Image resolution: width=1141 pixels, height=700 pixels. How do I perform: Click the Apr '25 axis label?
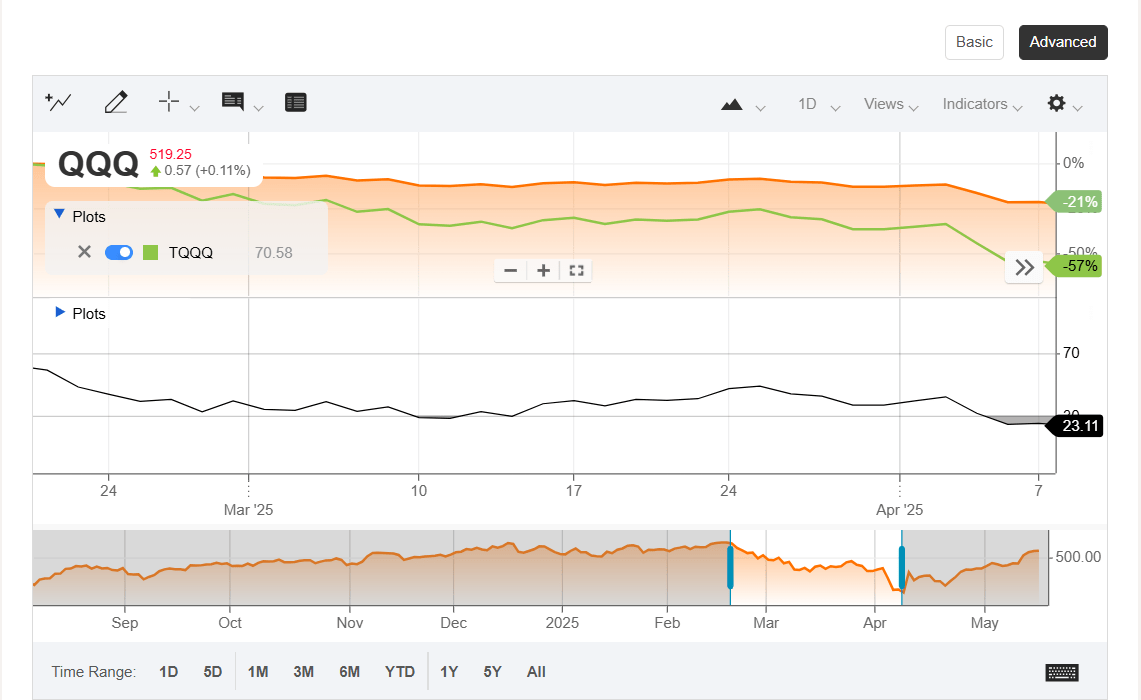pyautogui.click(x=899, y=509)
